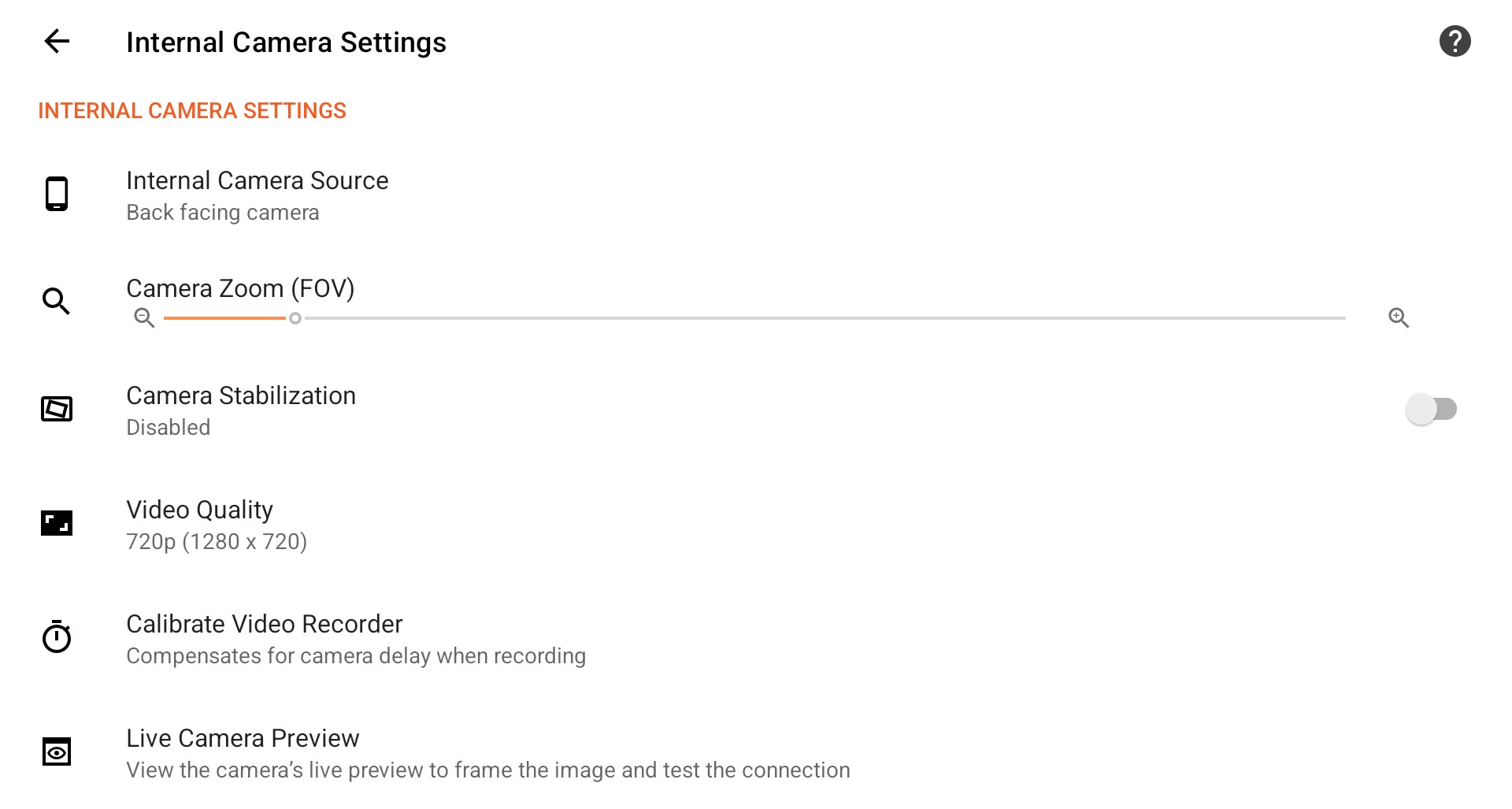Open Video Quality resolution options

coord(199,510)
